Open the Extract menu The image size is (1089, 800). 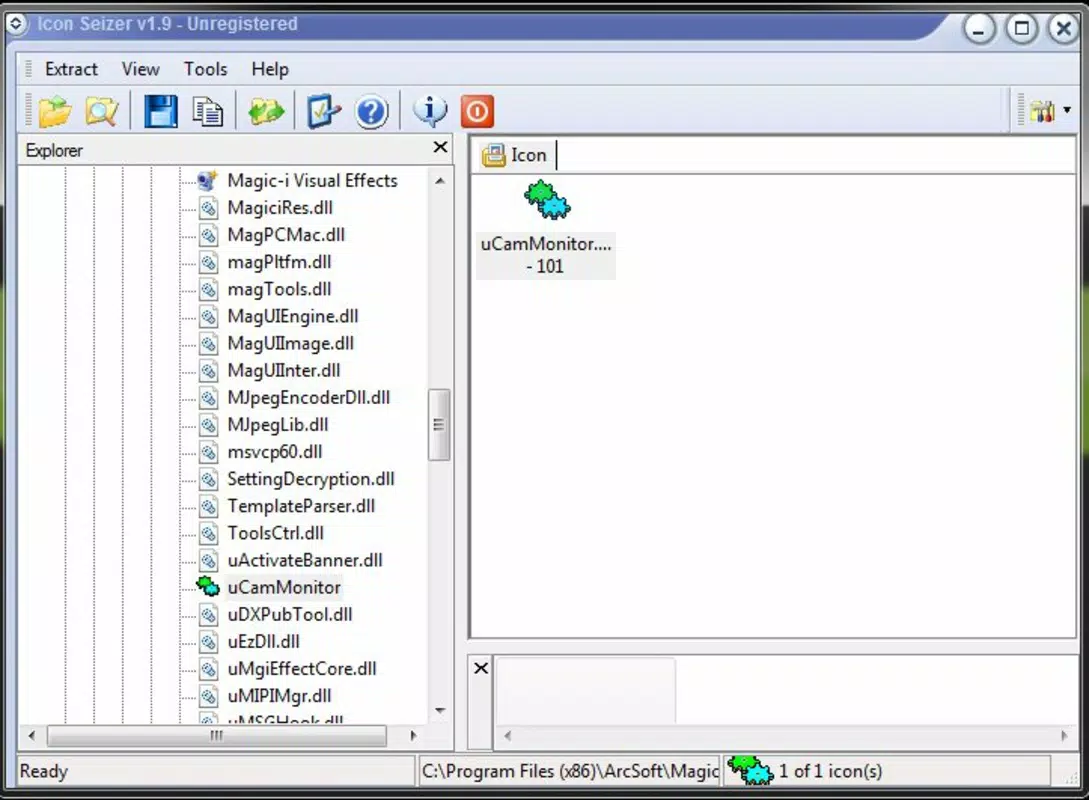coord(71,69)
